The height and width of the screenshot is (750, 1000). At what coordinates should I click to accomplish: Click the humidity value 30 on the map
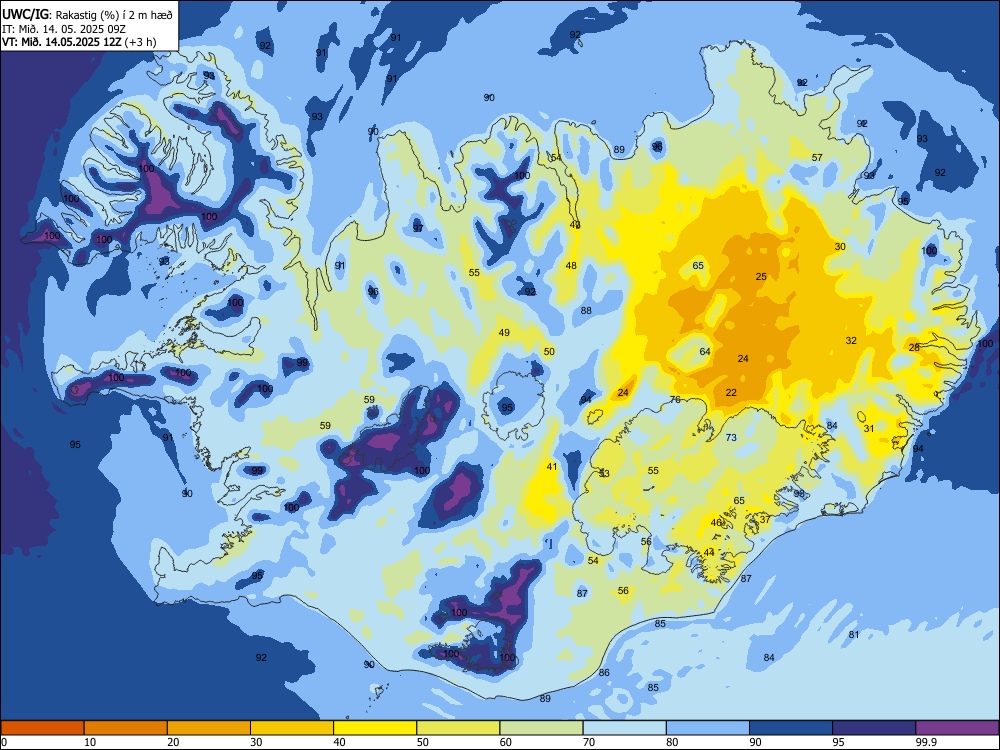[x=840, y=246]
